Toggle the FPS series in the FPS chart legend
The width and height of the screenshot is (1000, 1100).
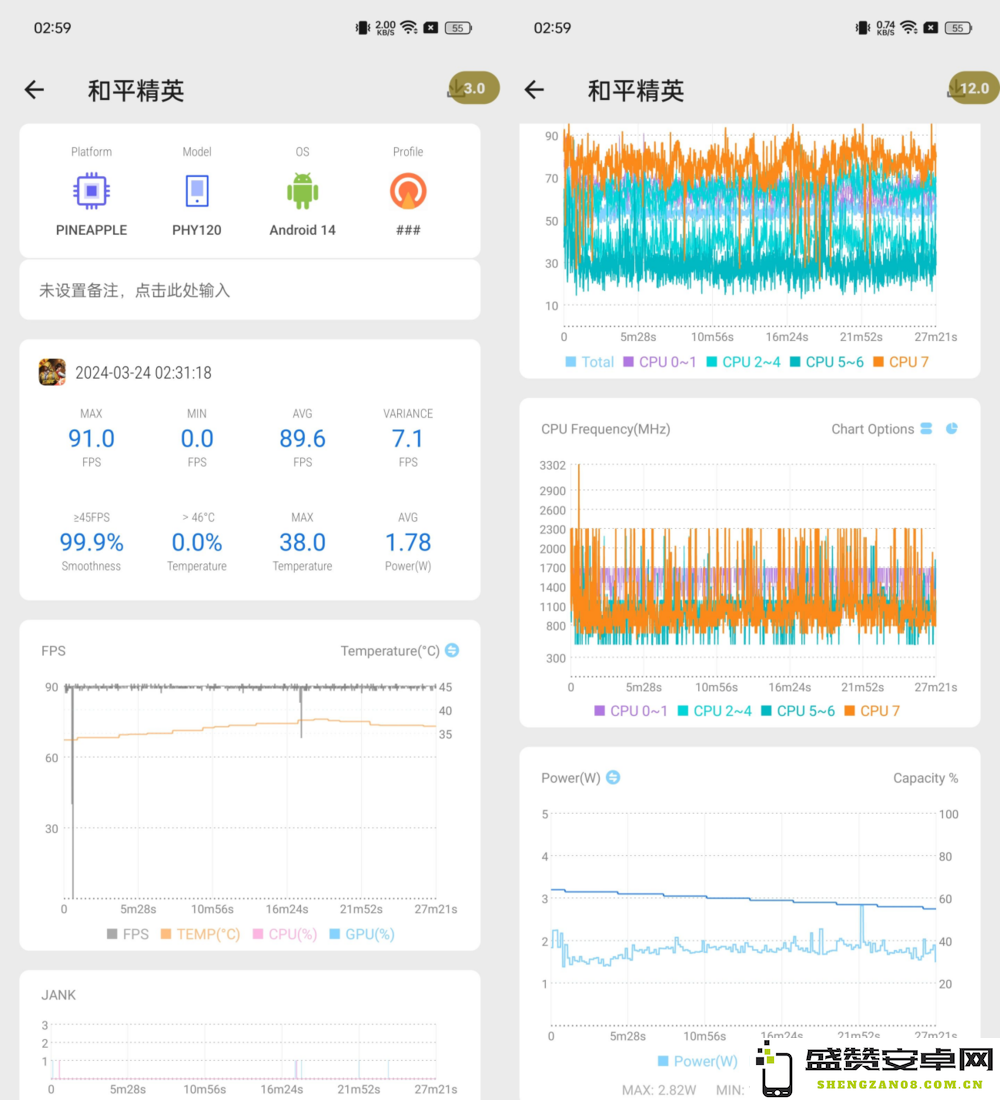click(128, 934)
